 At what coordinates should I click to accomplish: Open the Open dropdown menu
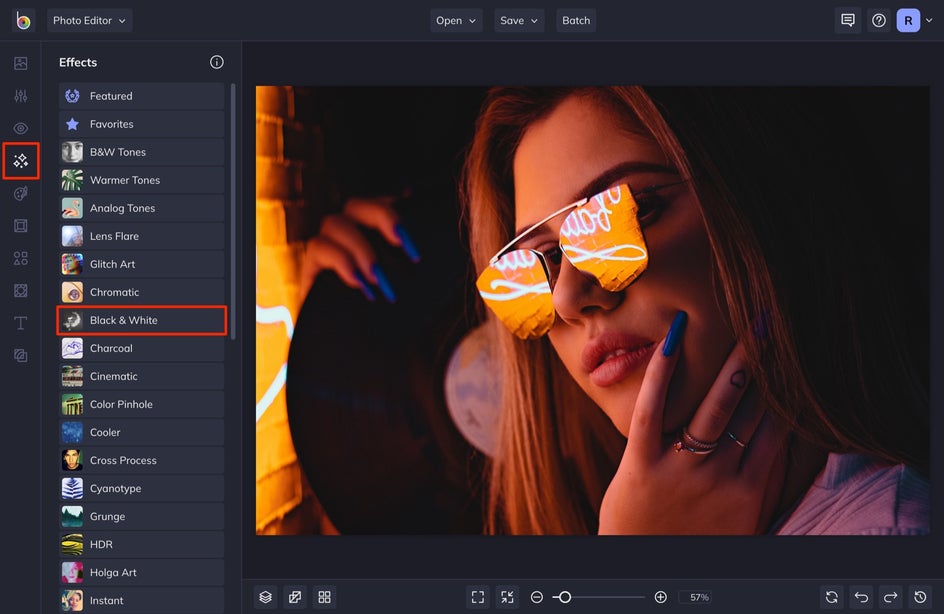[456, 20]
